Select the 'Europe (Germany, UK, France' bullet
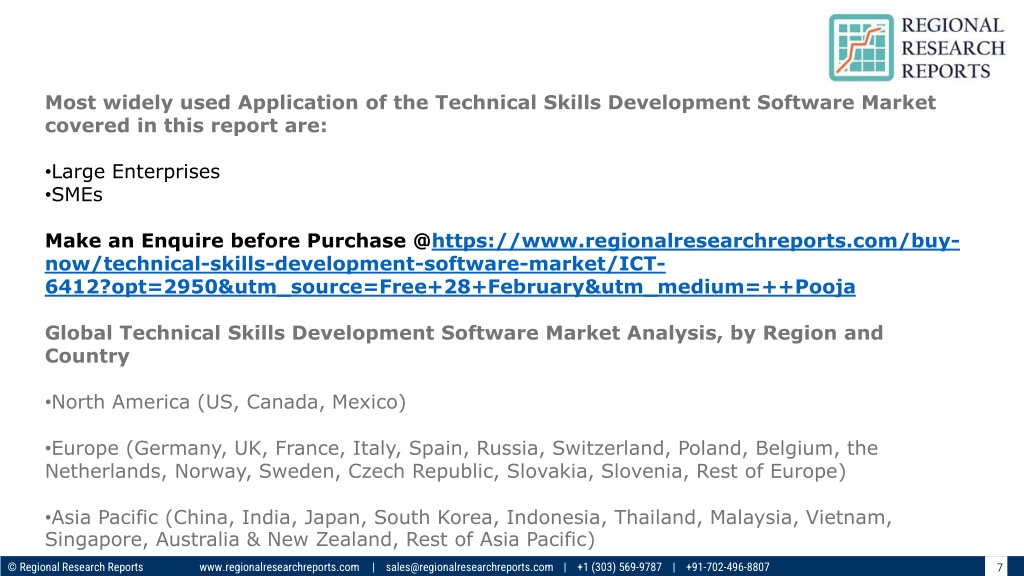The height and width of the screenshot is (576, 1024). [x=462, y=459]
